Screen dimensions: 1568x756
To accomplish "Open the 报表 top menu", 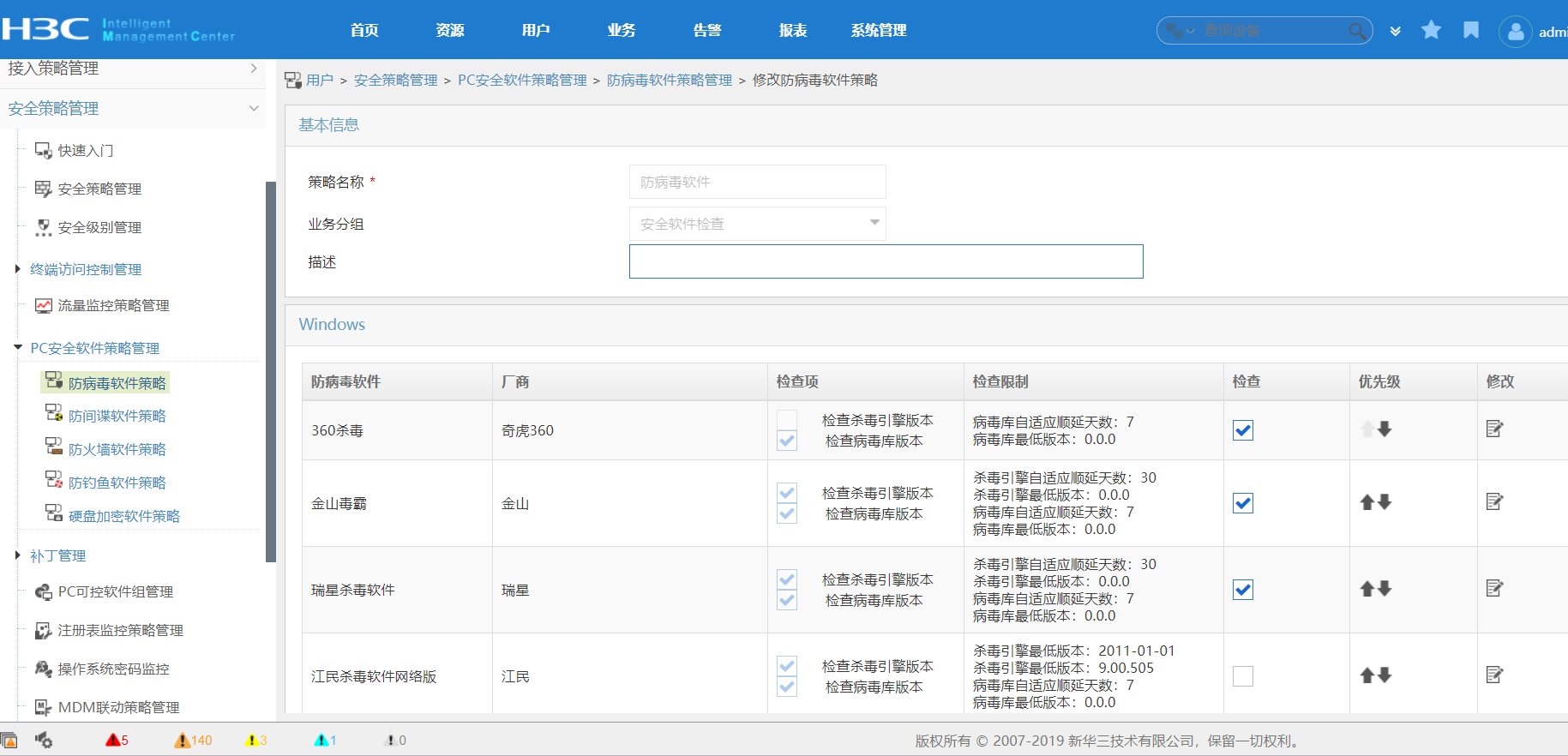I will point(792,31).
